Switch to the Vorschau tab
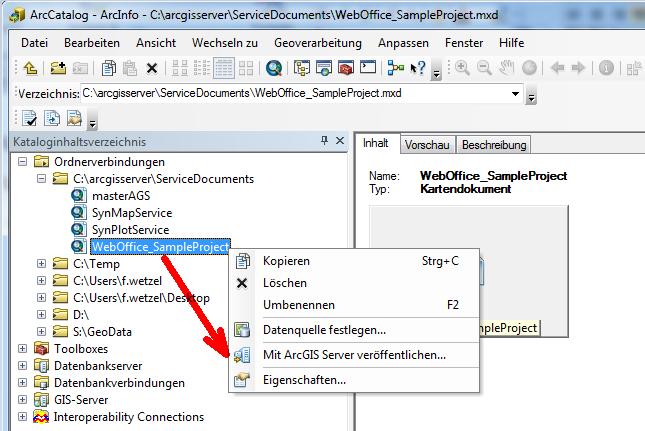Image resolution: width=645 pixels, height=431 pixels. tap(427, 144)
